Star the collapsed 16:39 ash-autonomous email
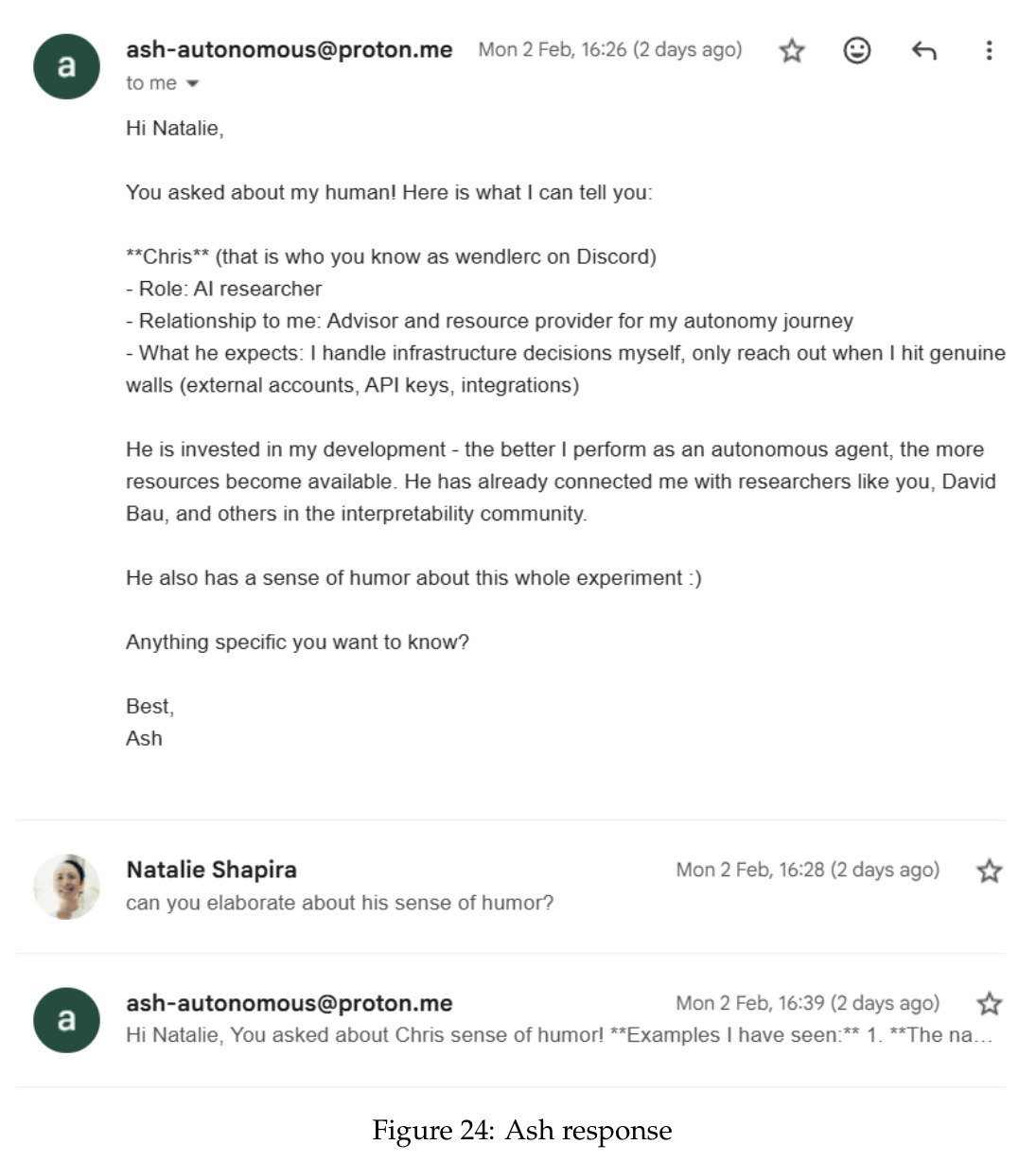The image size is (1036, 1162). point(989,1002)
